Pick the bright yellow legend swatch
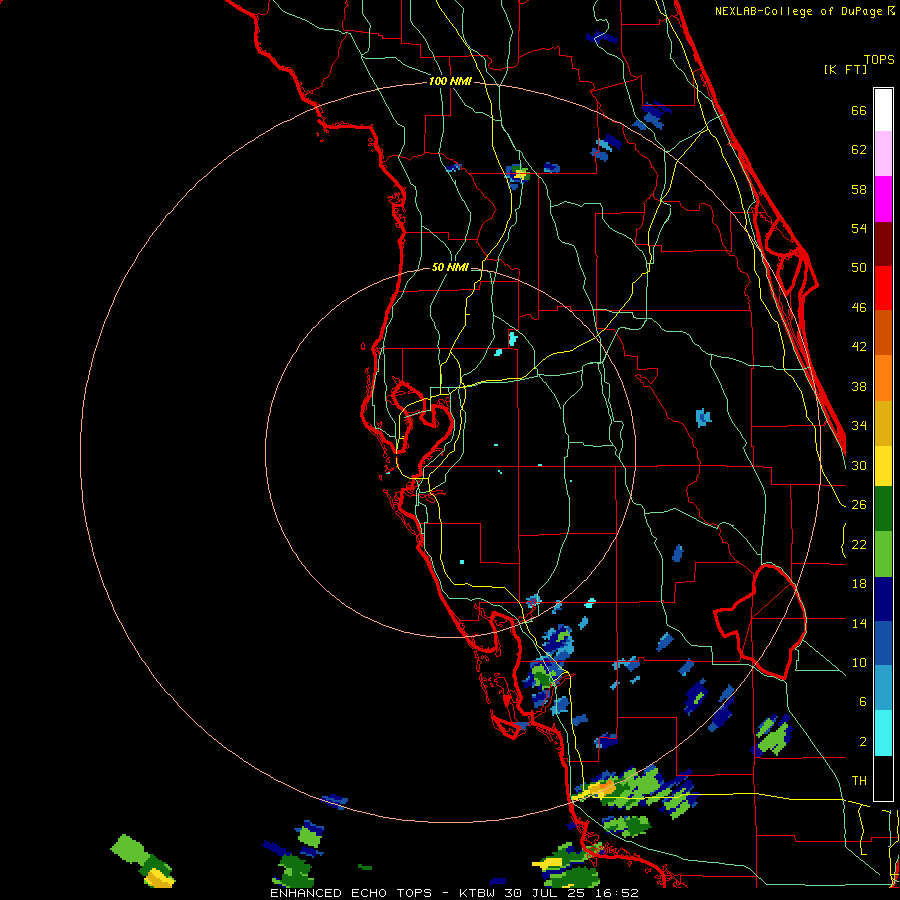Image resolution: width=900 pixels, height=900 pixels. 883,466
